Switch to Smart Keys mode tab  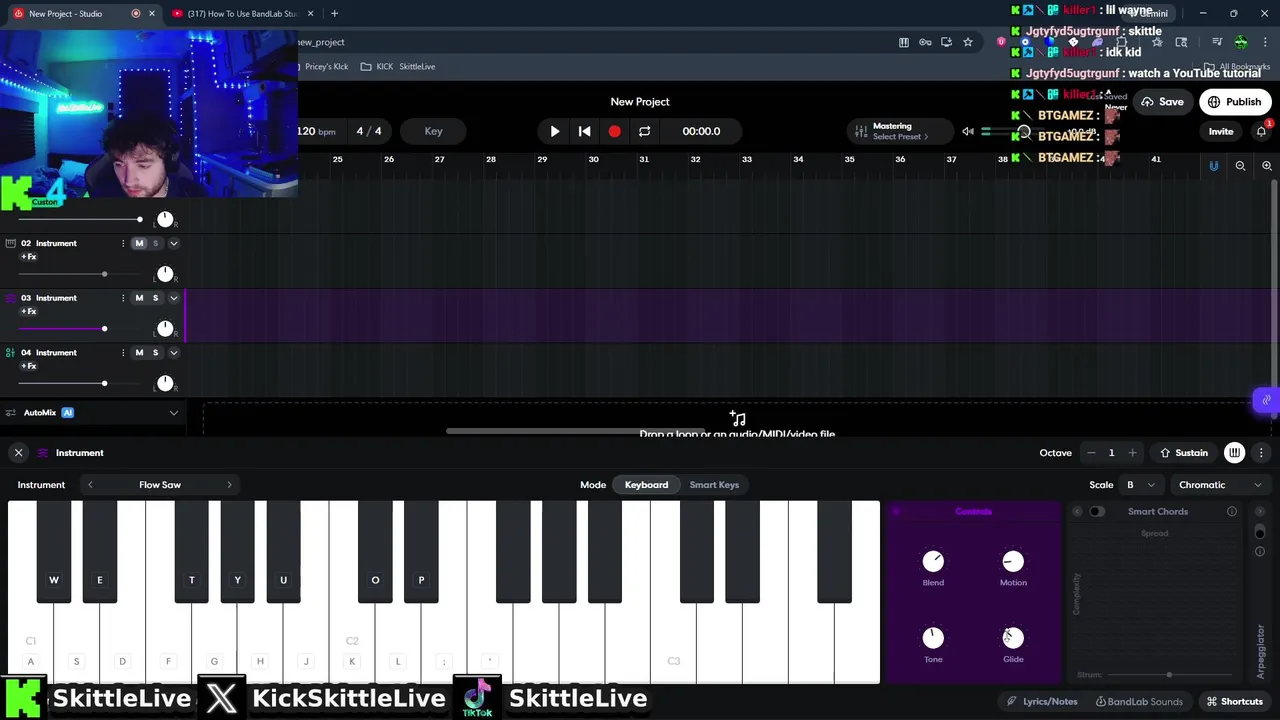[x=714, y=485]
